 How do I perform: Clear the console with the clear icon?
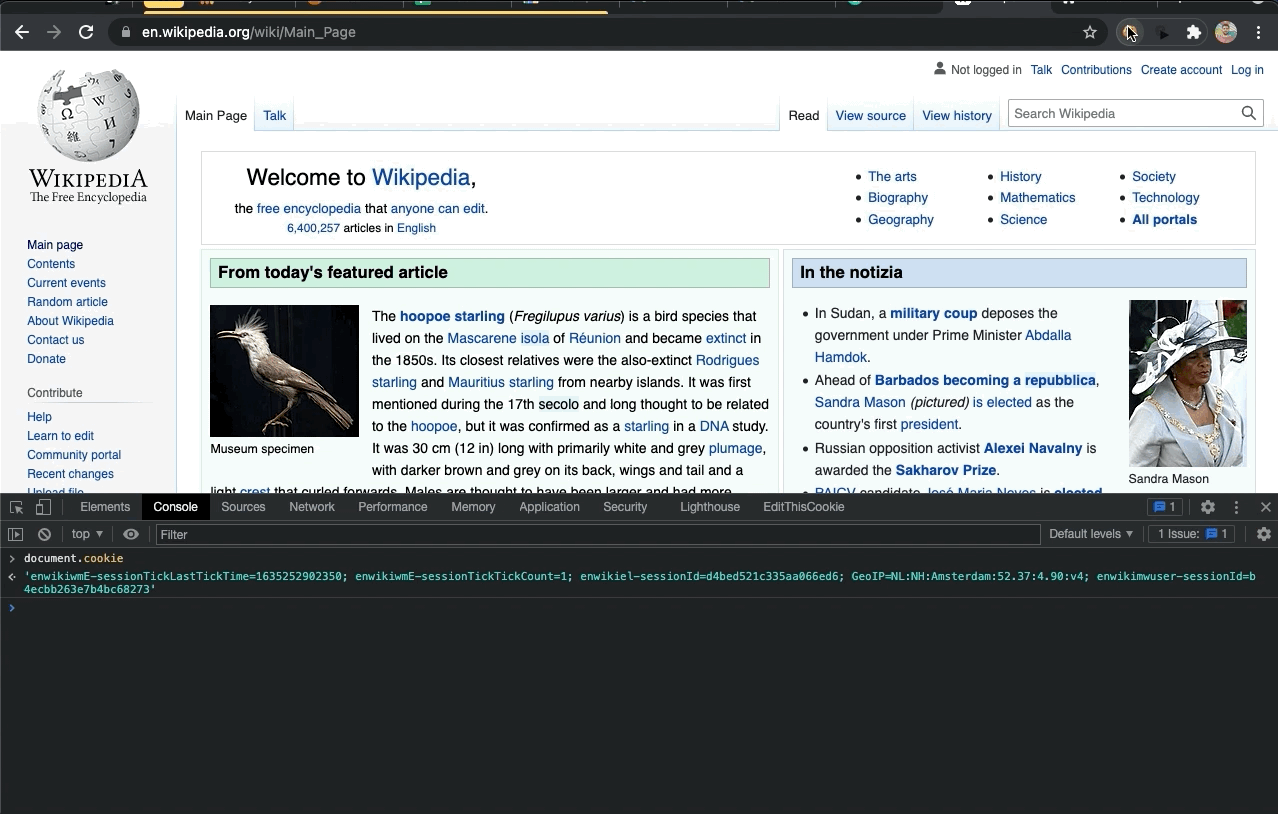pos(44,534)
